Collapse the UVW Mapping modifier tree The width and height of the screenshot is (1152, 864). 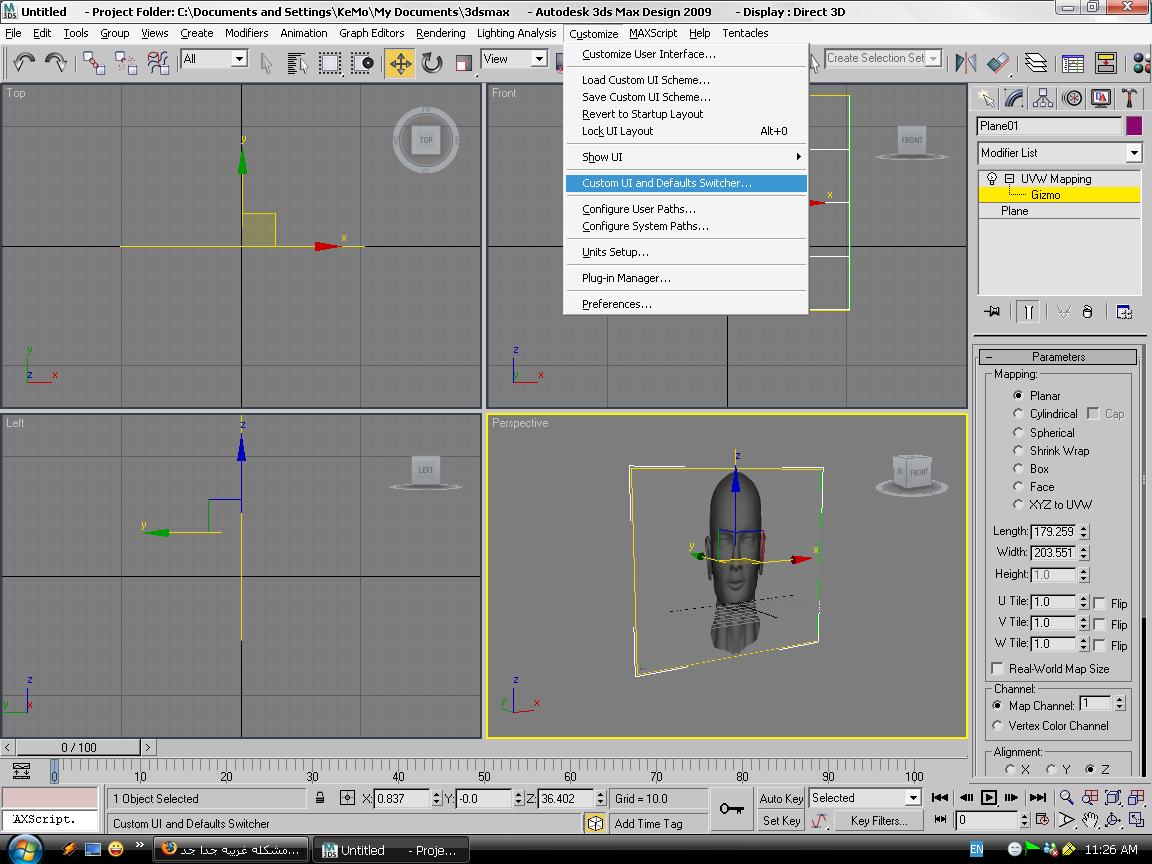pos(1009,179)
